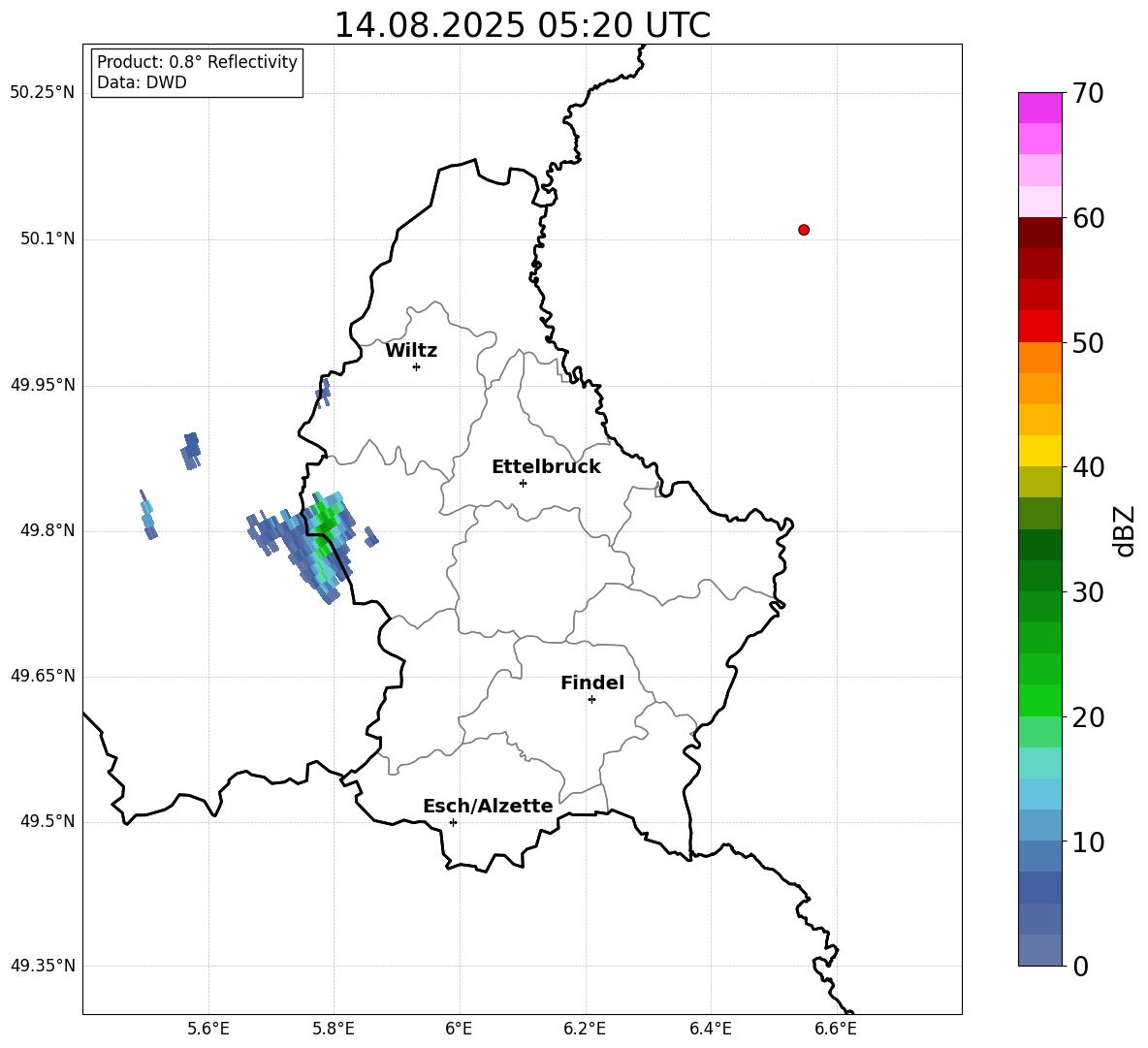
Task: Click the 5.8°E longitude label
Action: pyautogui.click(x=334, y=1030)
